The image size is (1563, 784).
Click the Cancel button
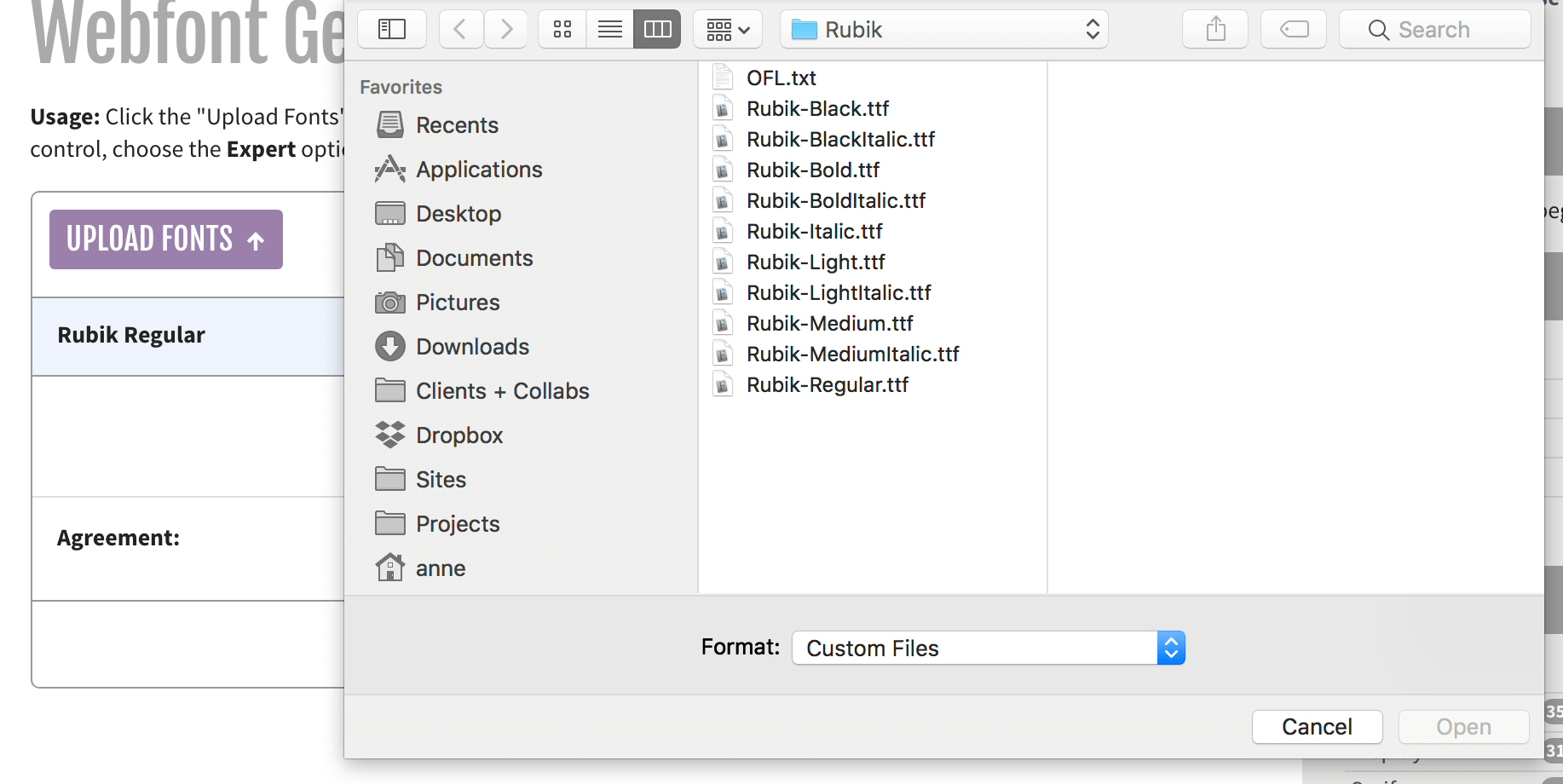(x=1317, y=727)
